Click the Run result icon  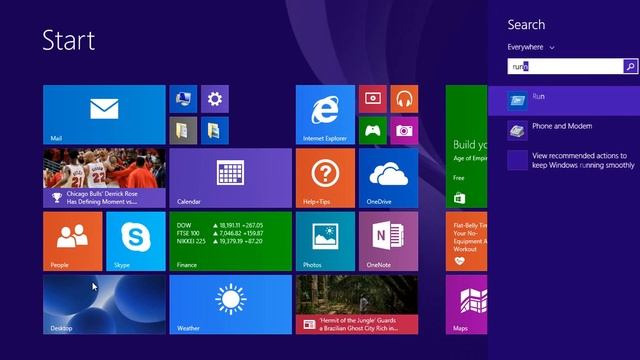tap(517, 101)
